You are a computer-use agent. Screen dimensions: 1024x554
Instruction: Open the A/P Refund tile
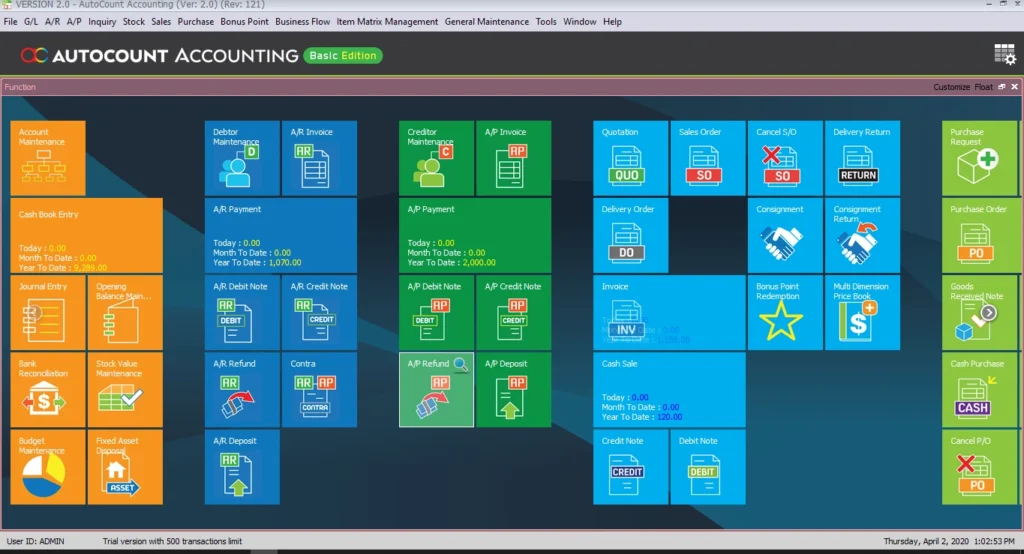click(436, 389)
